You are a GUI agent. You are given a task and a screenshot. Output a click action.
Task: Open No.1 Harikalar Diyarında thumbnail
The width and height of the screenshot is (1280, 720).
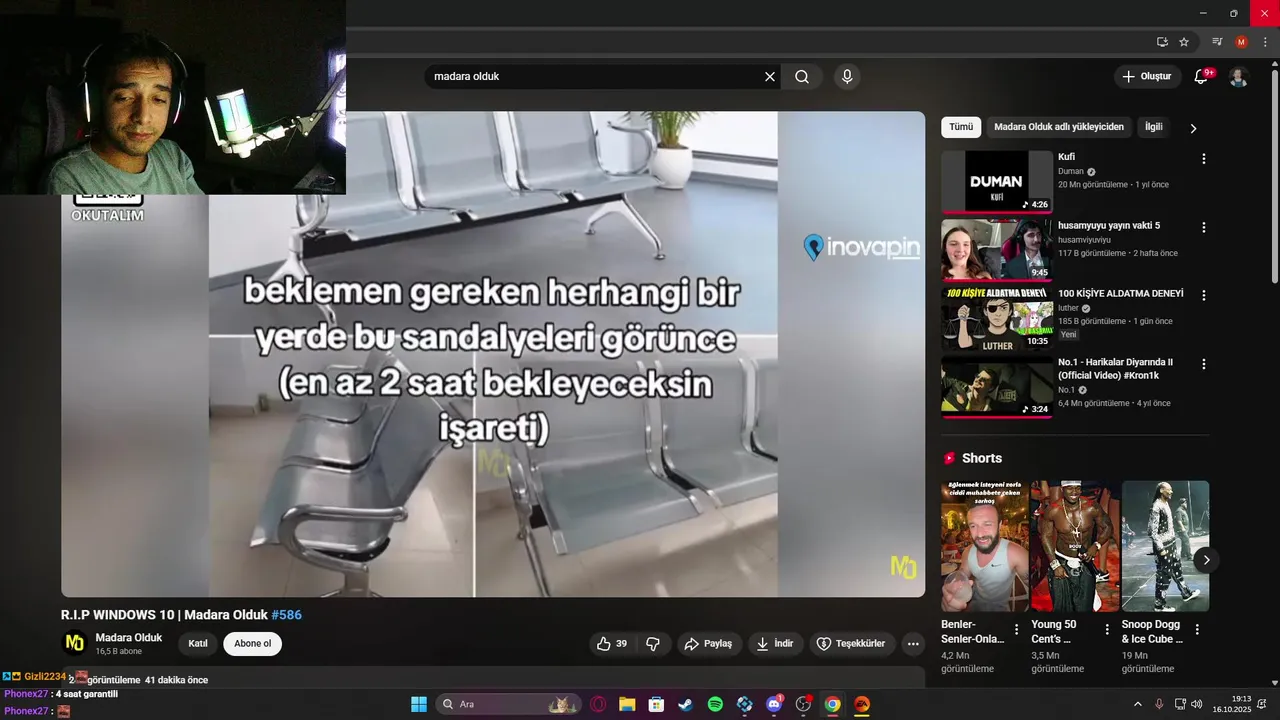(x=997, y=387)
